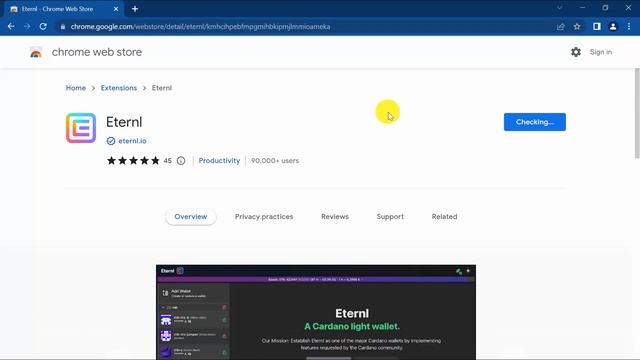Image resolution: width=640 pixels, height=360 pixels.
Task: Click the verified publisher badge
Action: click(111, 141)
